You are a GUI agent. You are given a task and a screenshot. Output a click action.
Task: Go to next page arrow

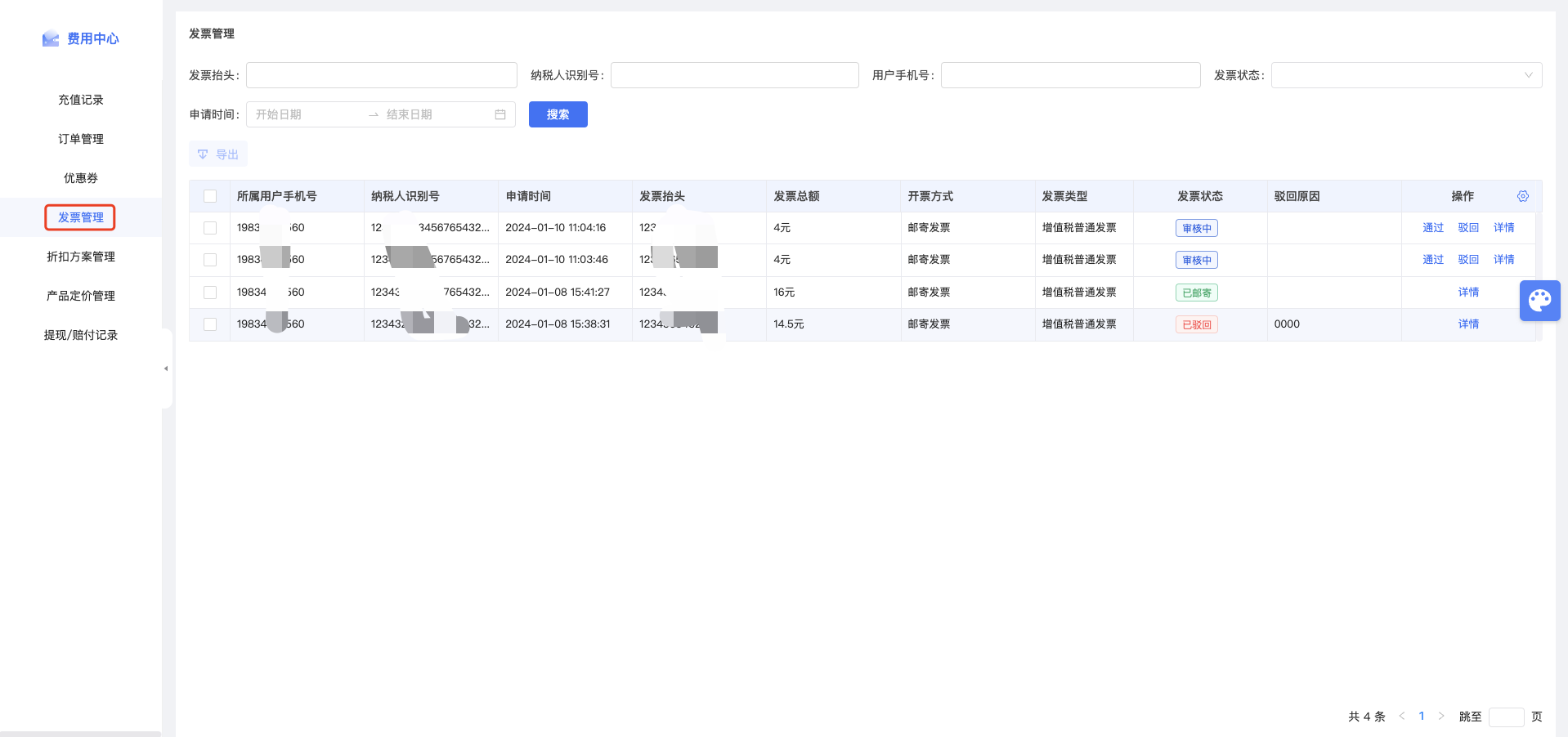1441,716
